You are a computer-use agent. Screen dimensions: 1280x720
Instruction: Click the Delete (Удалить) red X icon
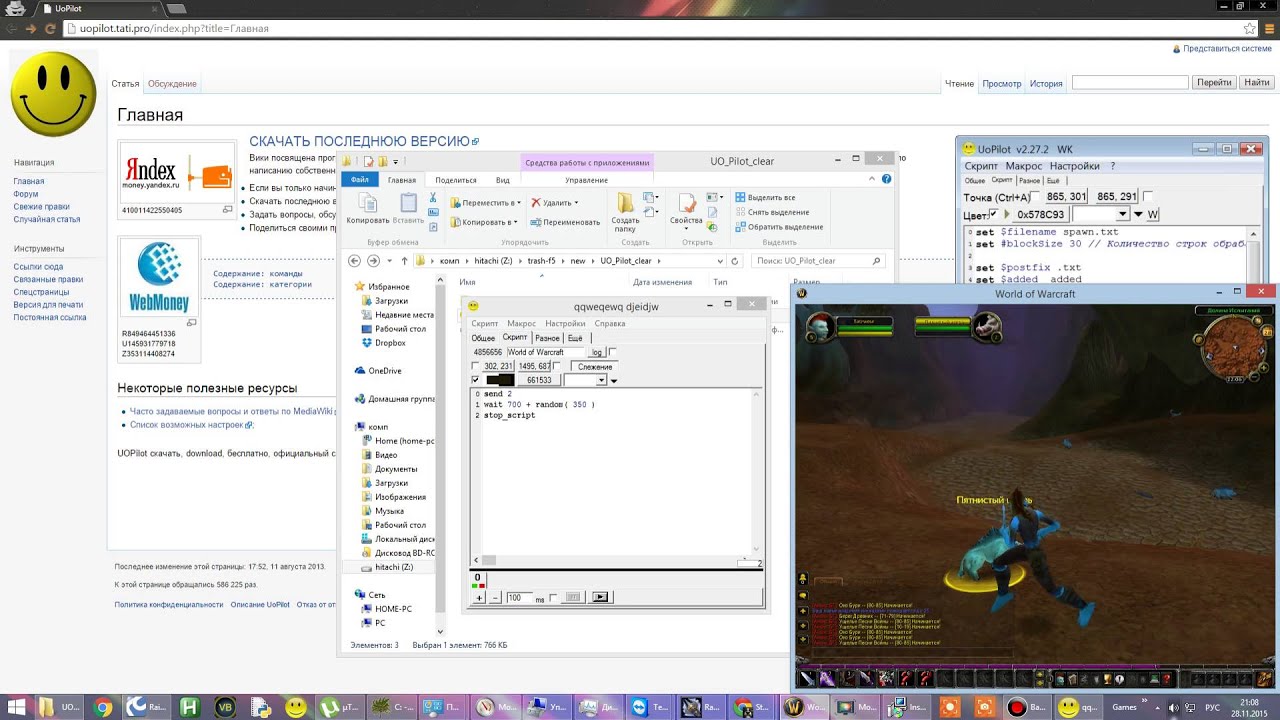[x=536, y=203]
